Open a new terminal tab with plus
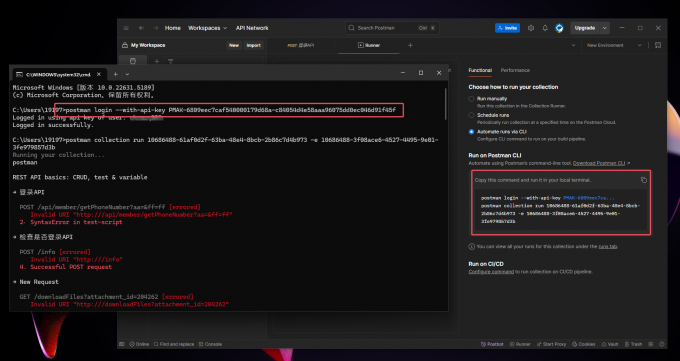680x361 pixels. pyautogui.click(x=115, y=74)
